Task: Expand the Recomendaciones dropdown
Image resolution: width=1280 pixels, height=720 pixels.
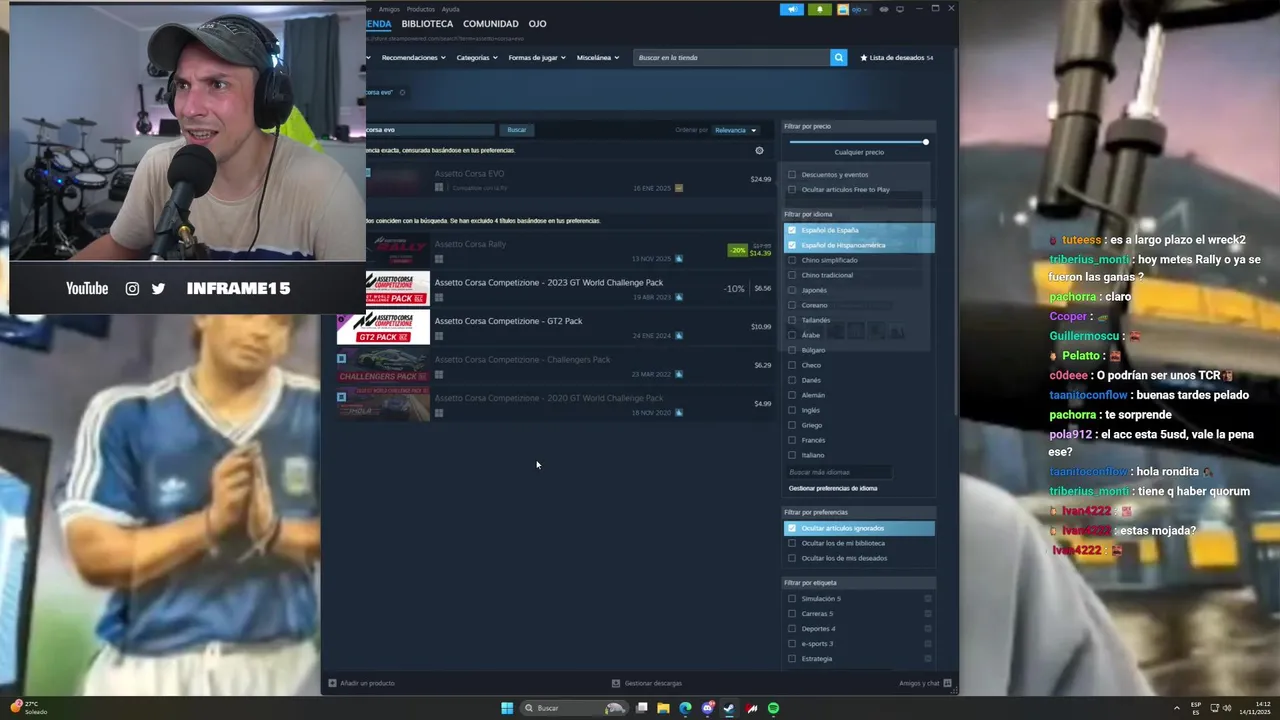Action: click(x=414, y=58)
